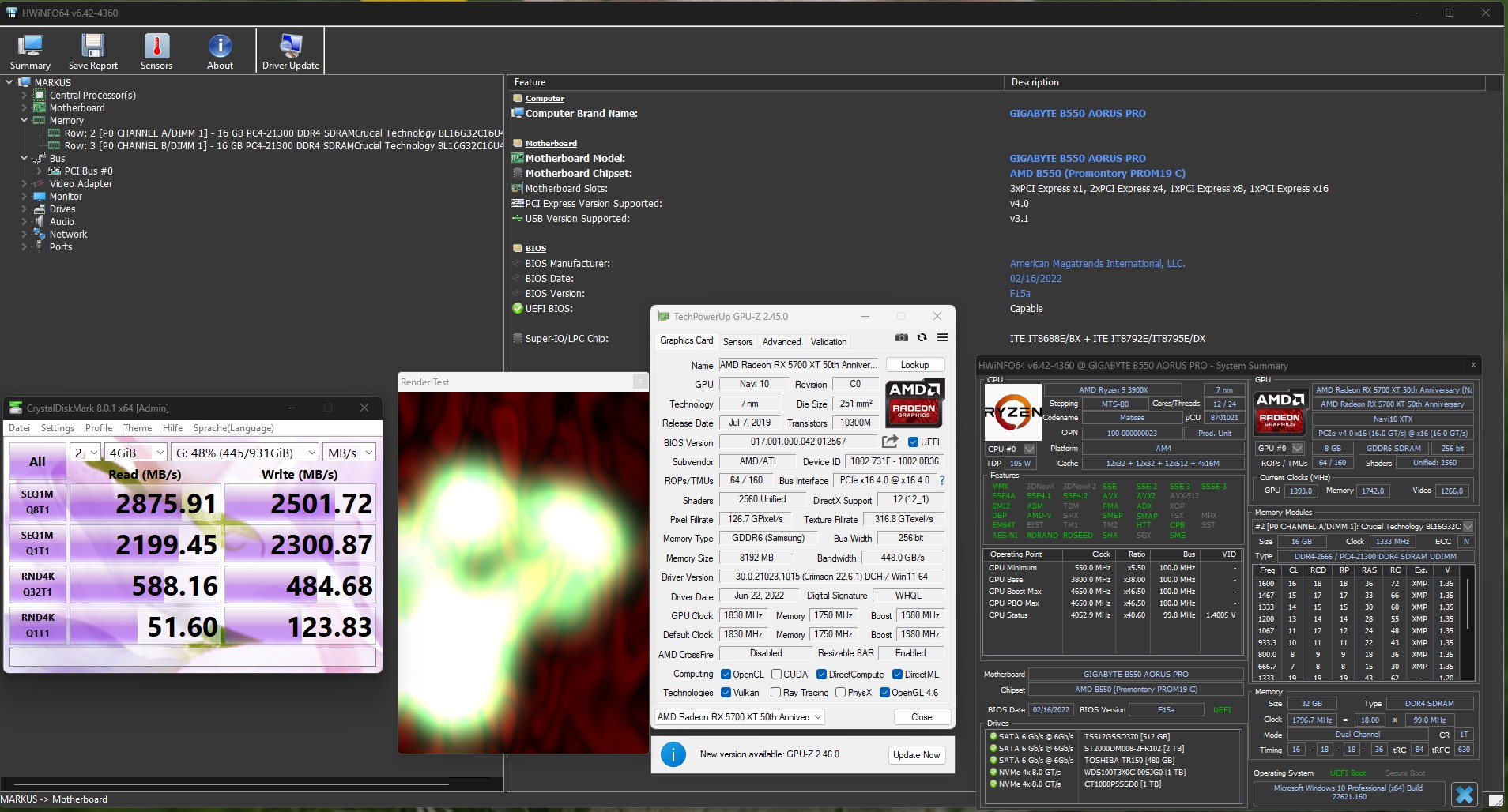Expand the Central Processor(s) tree node

24,96
